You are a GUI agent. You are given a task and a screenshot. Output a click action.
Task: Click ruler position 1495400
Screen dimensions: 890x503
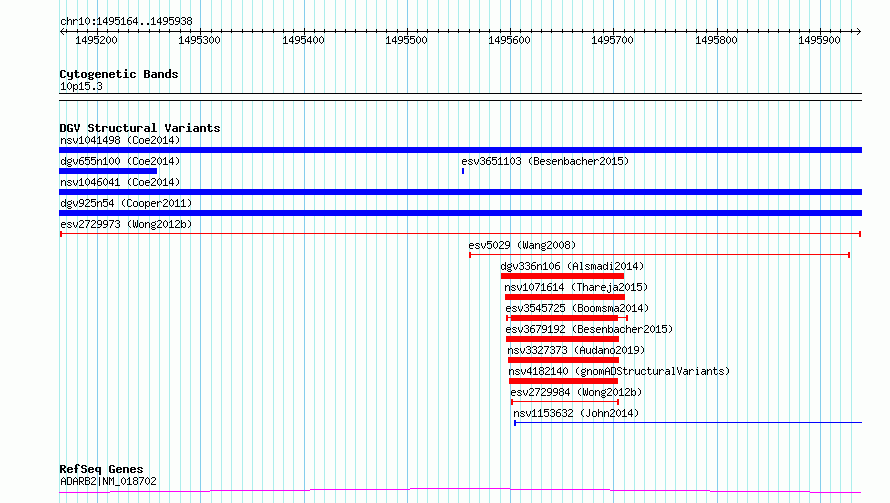click(x=303, y=40)
